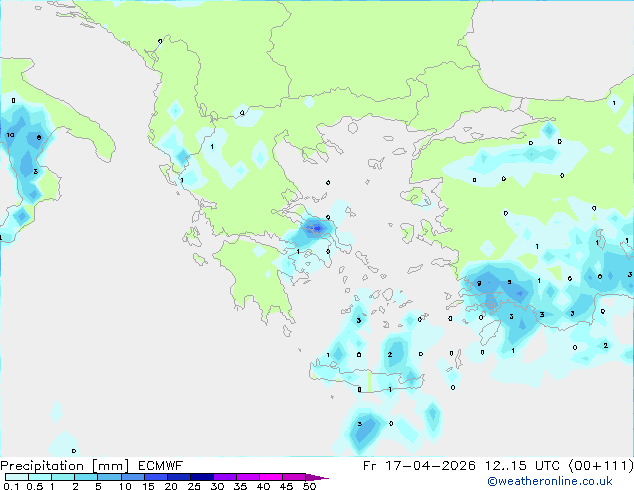This screenshot has height=490, width=634.
Task: Click the legend arrow tip above 50 mm
Action: [x=317, y=477]
